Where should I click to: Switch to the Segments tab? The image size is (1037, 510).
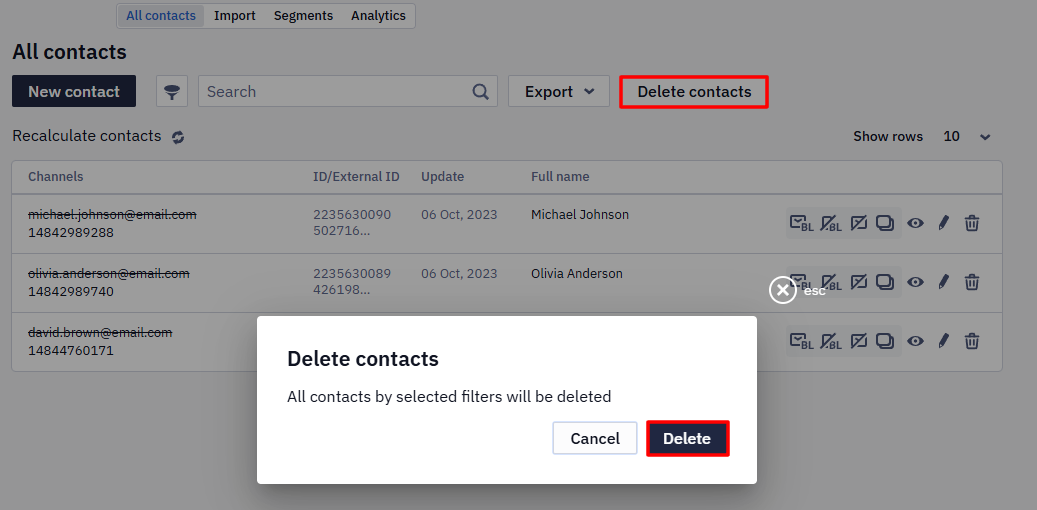(x=304, y=16)
